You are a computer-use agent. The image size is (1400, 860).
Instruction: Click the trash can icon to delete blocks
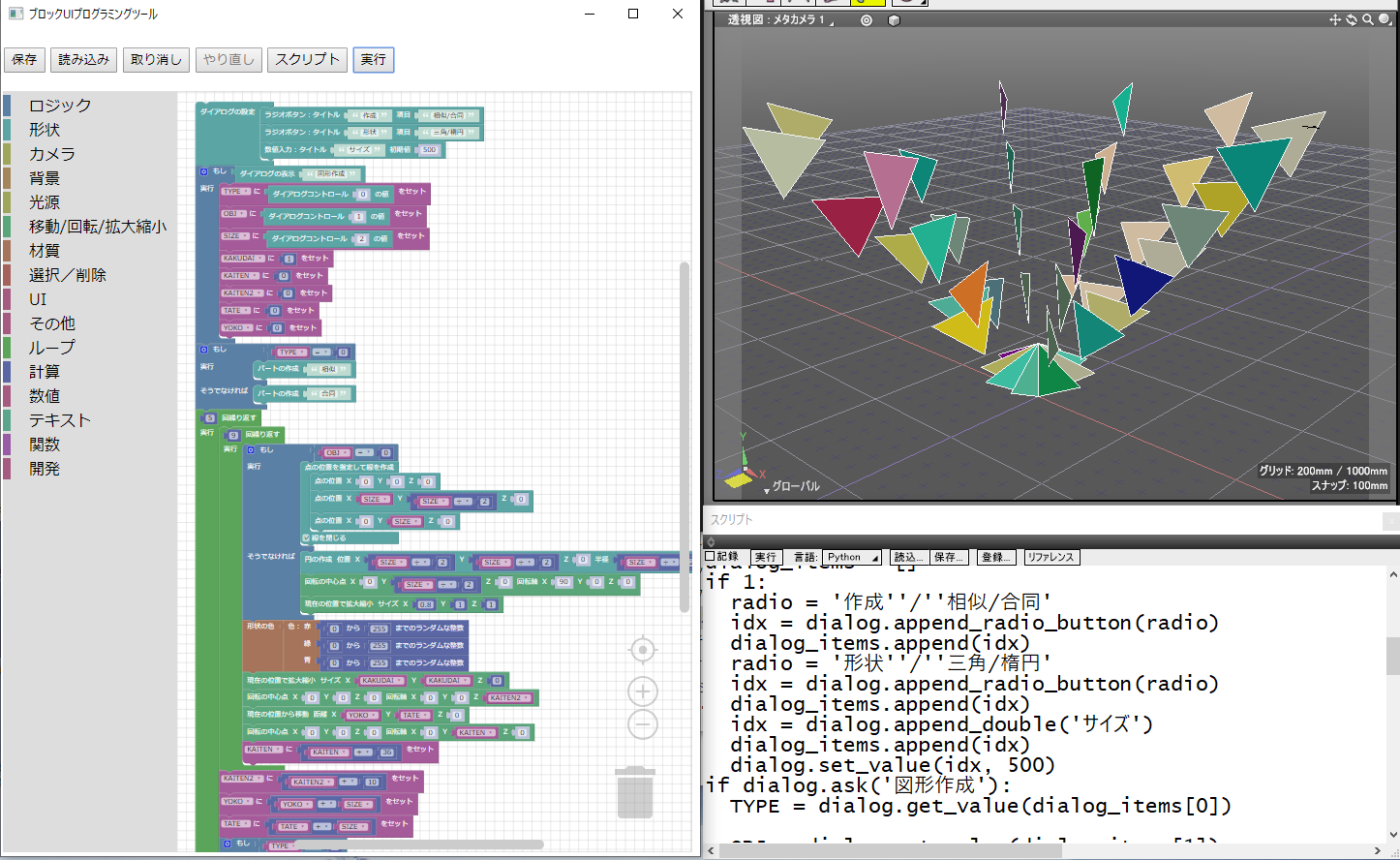click(635, 794)
